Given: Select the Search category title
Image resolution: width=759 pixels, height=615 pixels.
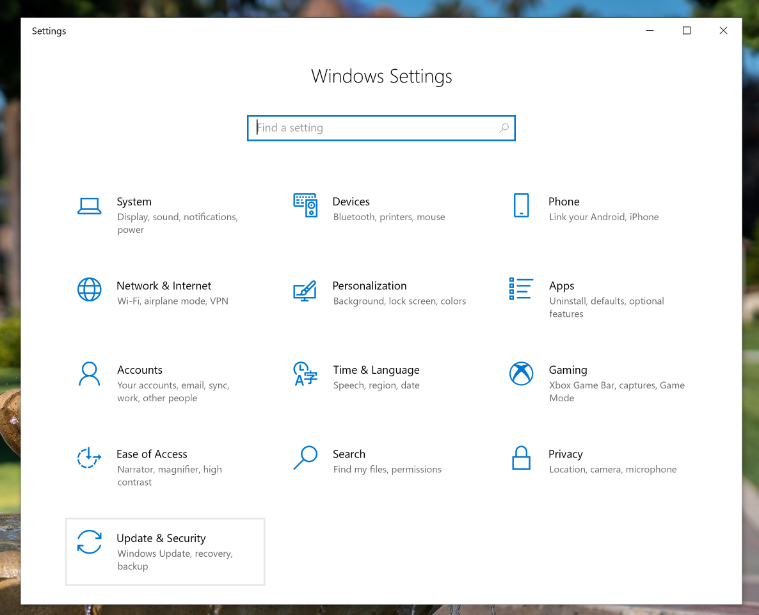Looking at the screenshot, I should point(349,454).
